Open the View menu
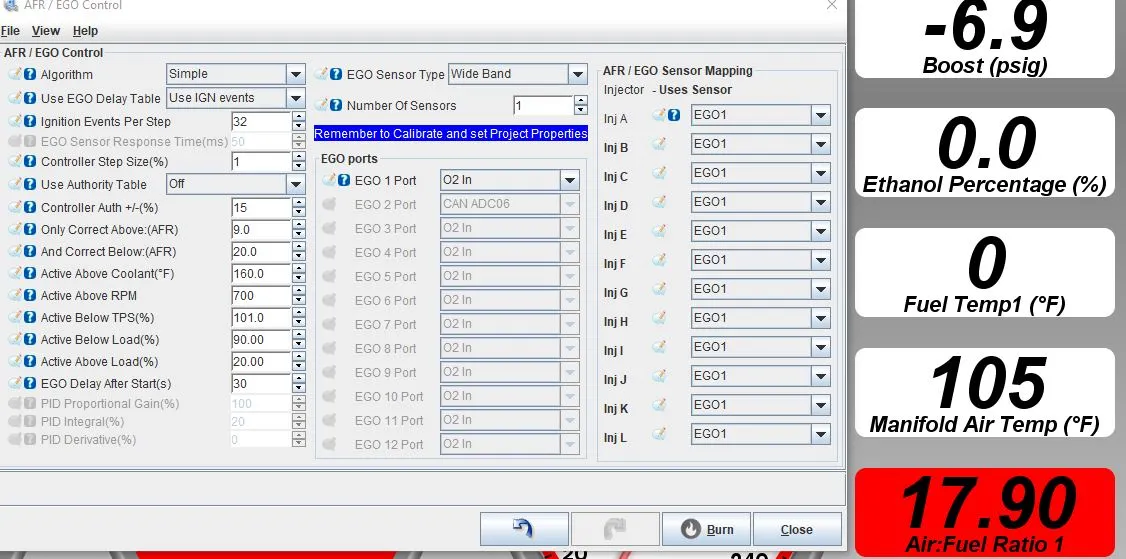Viewport: 1126px width, 559px height. click(46, 31)
